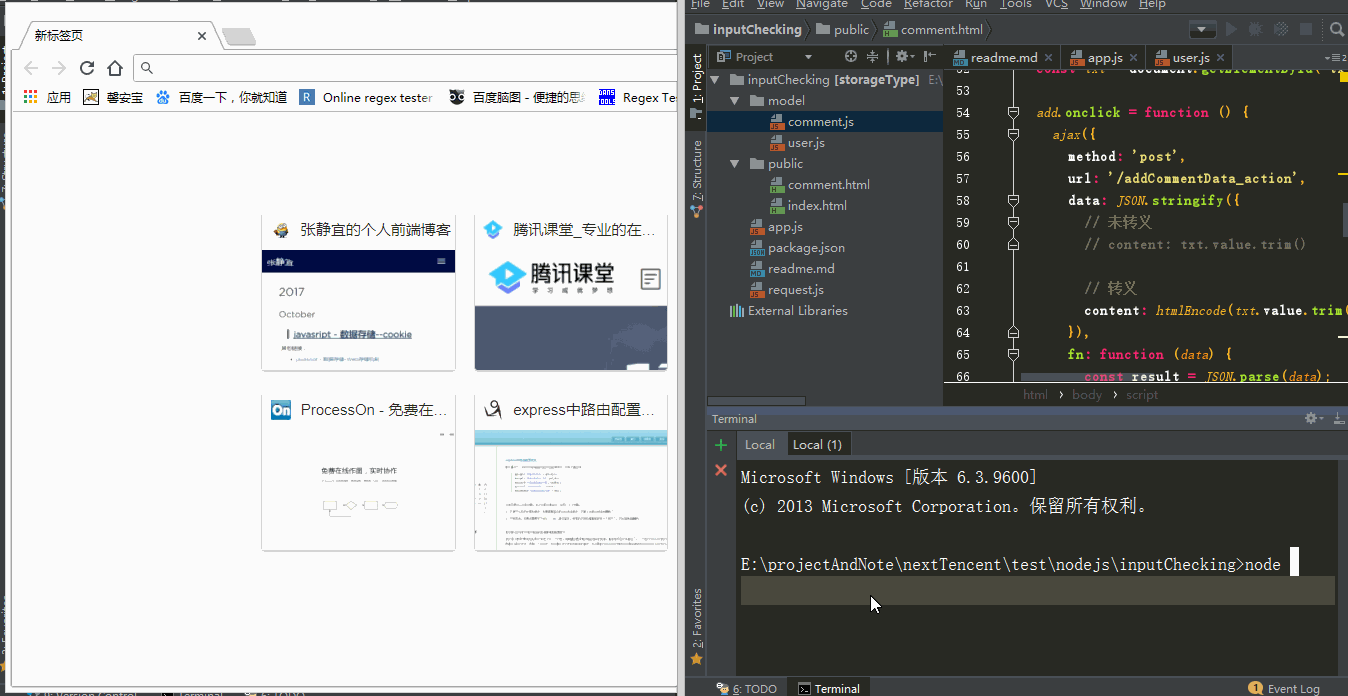Click the Chrome home button
Screen dimensions: 1348x696
coord(115,68)
